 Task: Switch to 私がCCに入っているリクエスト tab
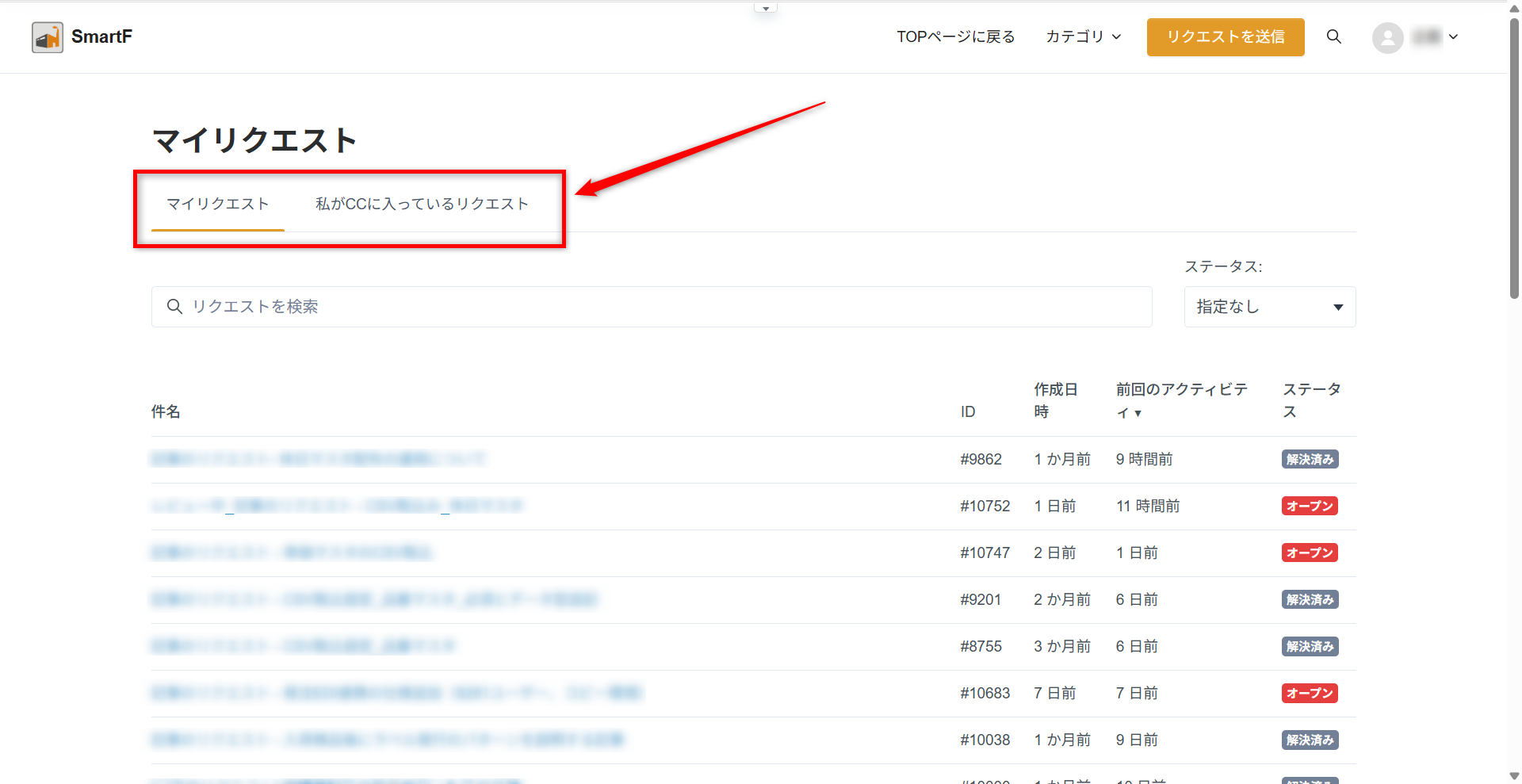[422, 205]
